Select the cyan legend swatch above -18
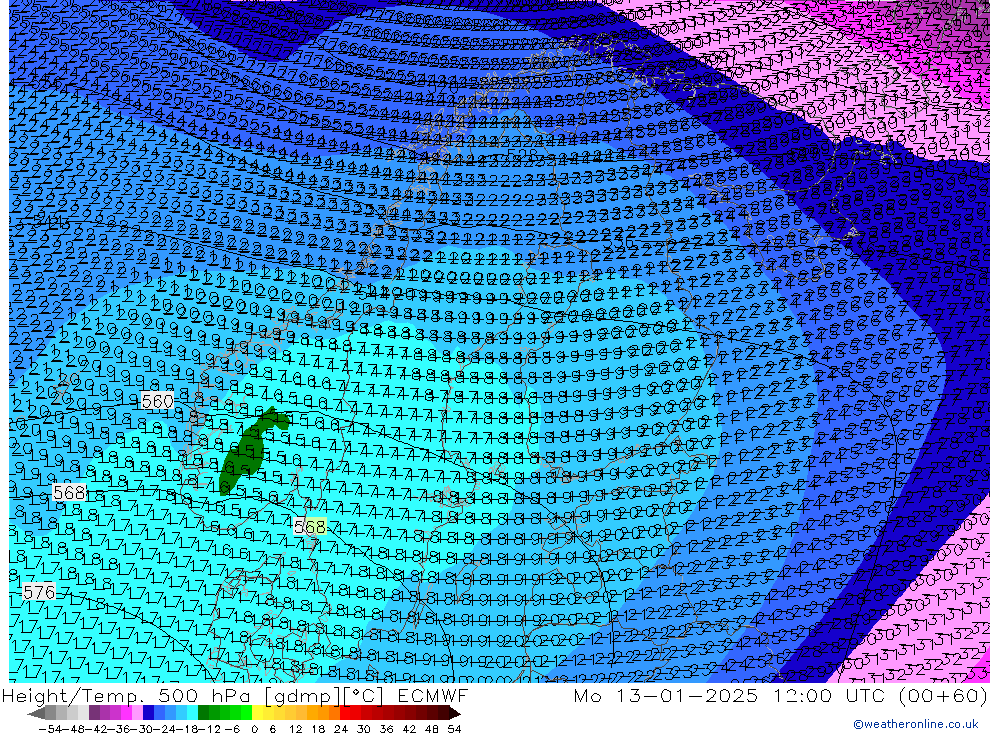This screenshot has height=733, width=1000. pyautogui.click(x=192, y=714)
